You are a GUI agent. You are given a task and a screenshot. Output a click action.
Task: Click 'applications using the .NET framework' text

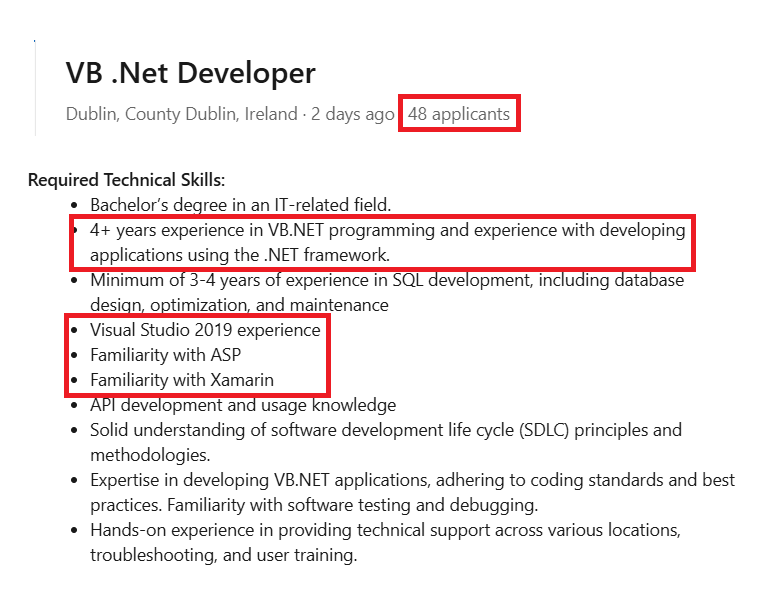click(240, 255)
